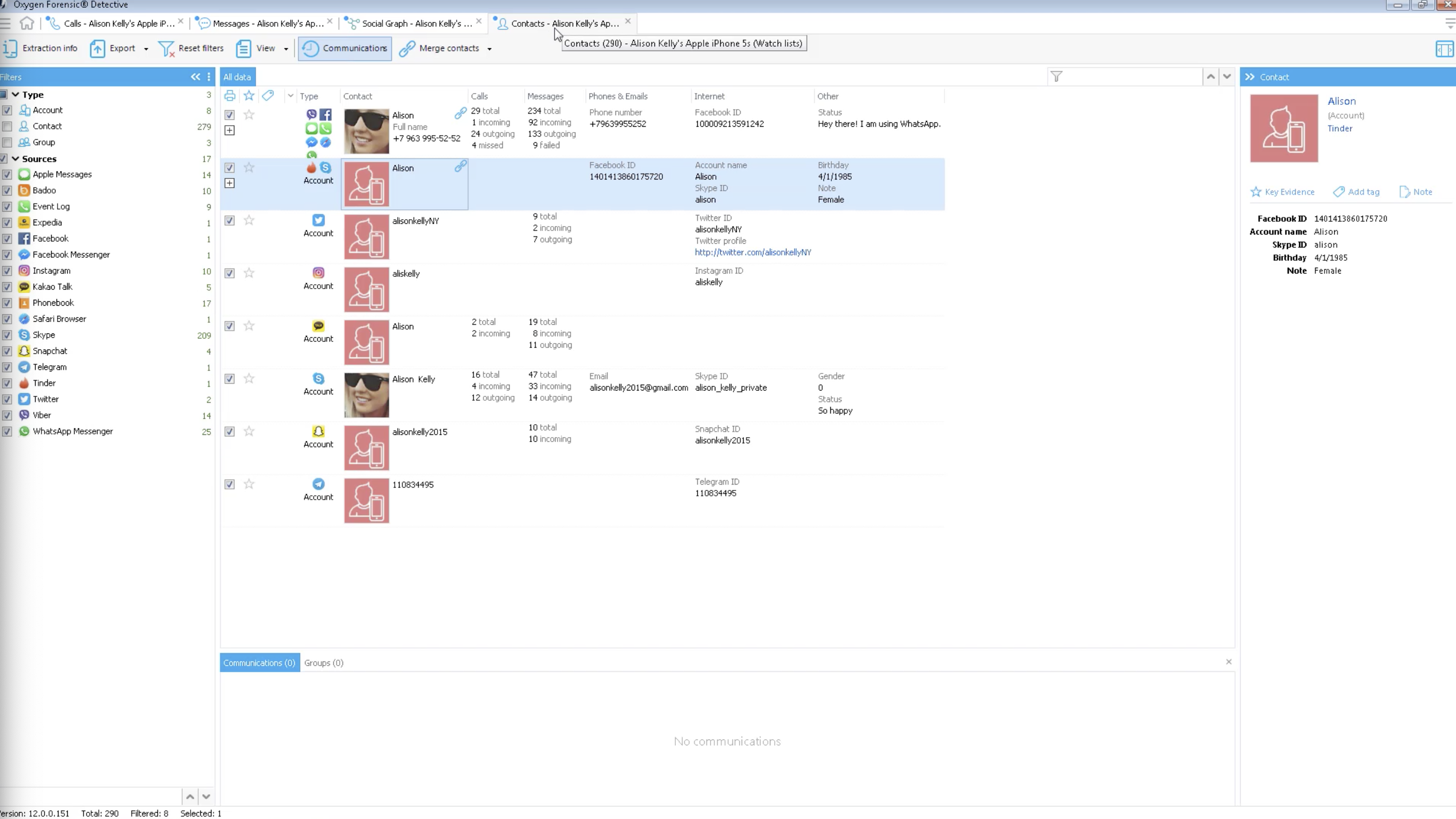This screenshot has height=819, width=1456.
Task: Click the tag column header icon
Action: [x=268, y=96]
